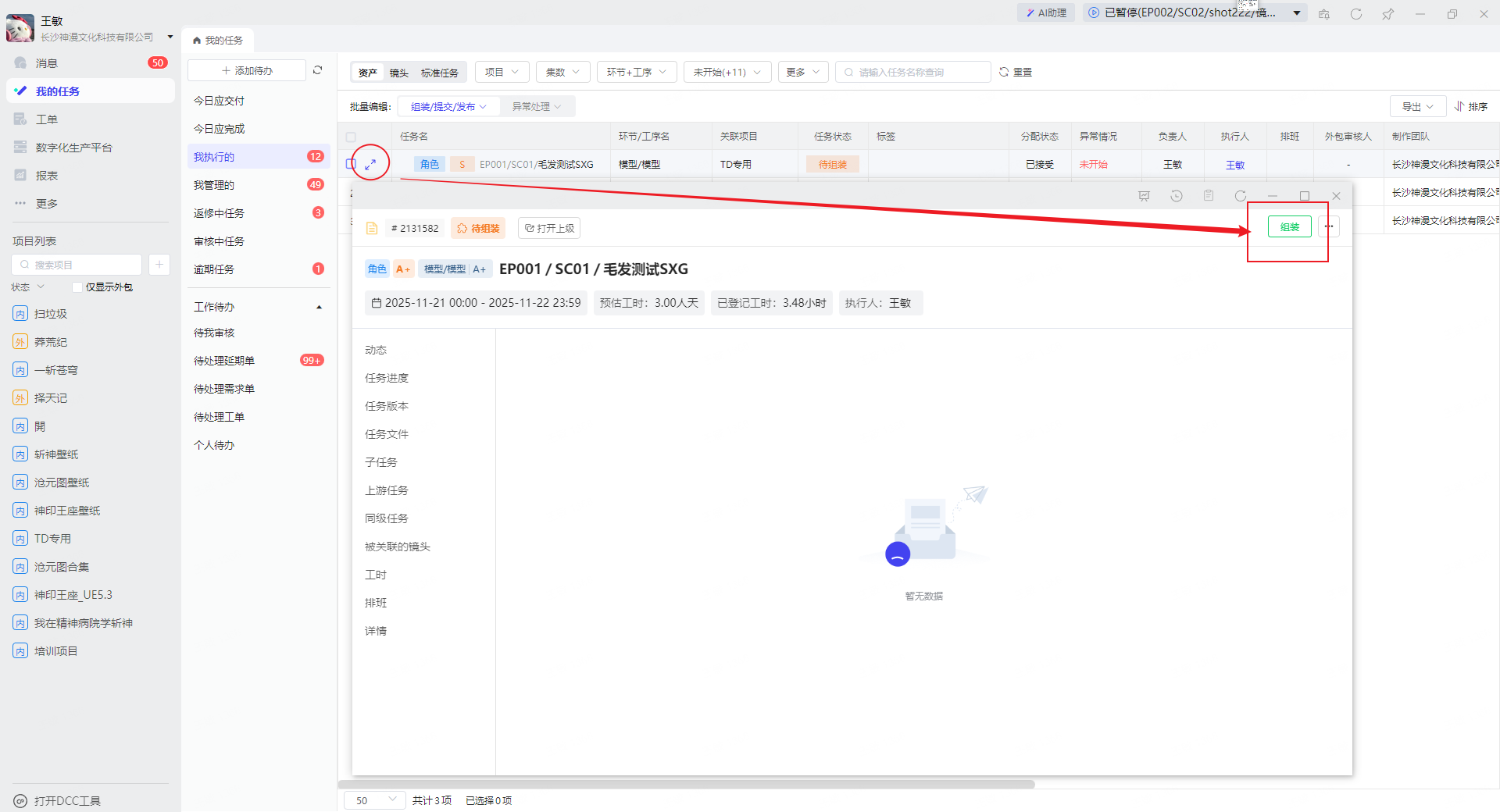Expand the 导出 export dropdown
The width and height of the screenshot is (1500, 812).
tap(1417, 106)
